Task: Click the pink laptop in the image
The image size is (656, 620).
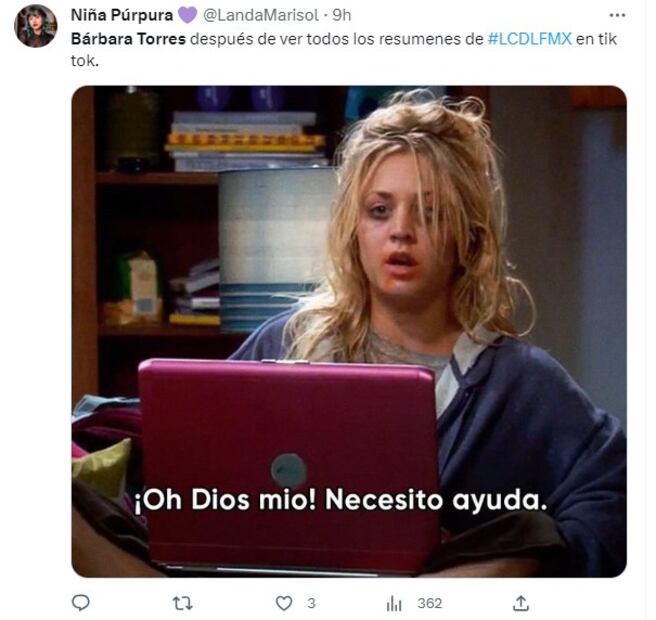Action: [289, 464]
